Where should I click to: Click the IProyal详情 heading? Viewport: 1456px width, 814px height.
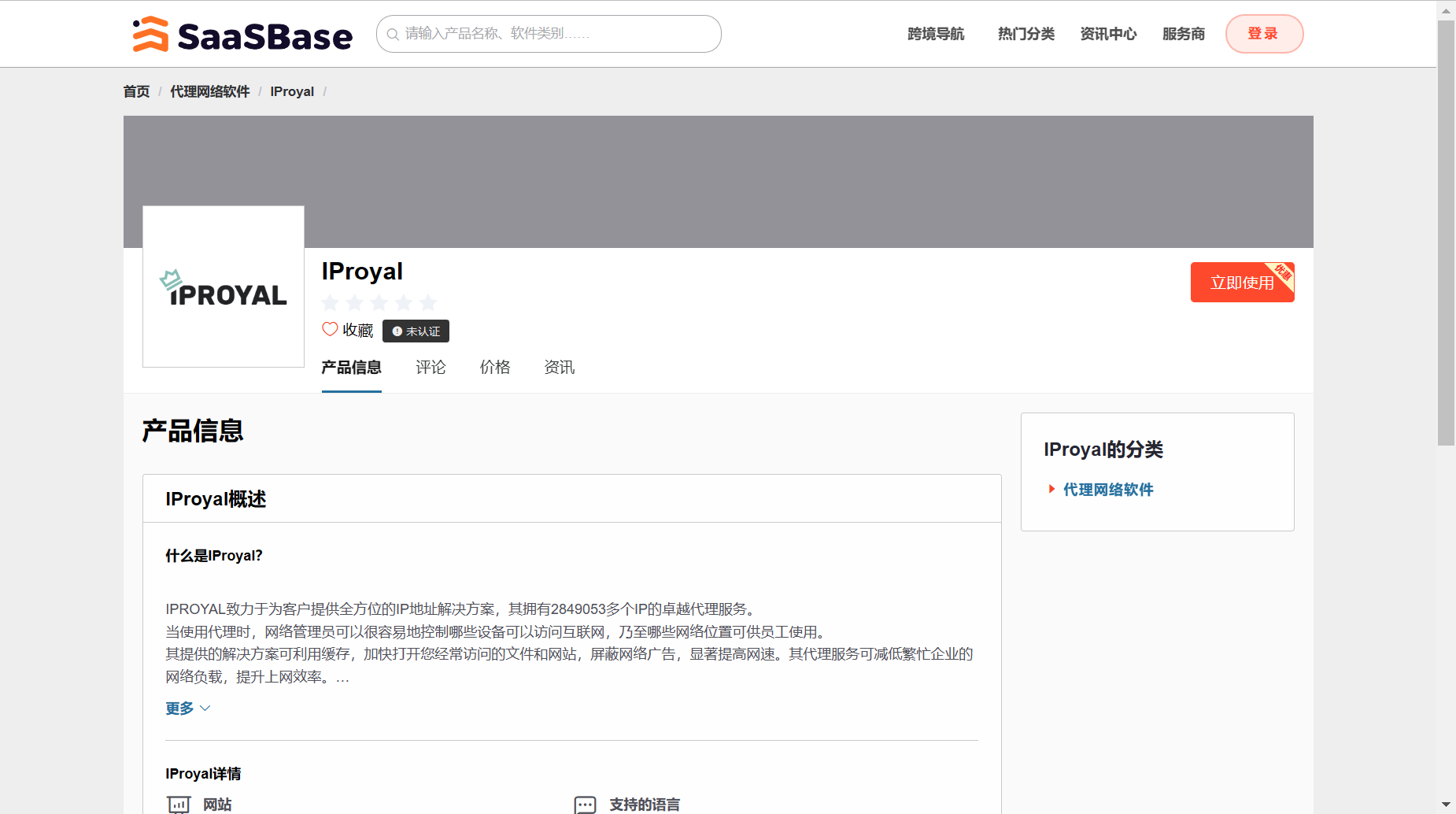click(x=203, y=774)
